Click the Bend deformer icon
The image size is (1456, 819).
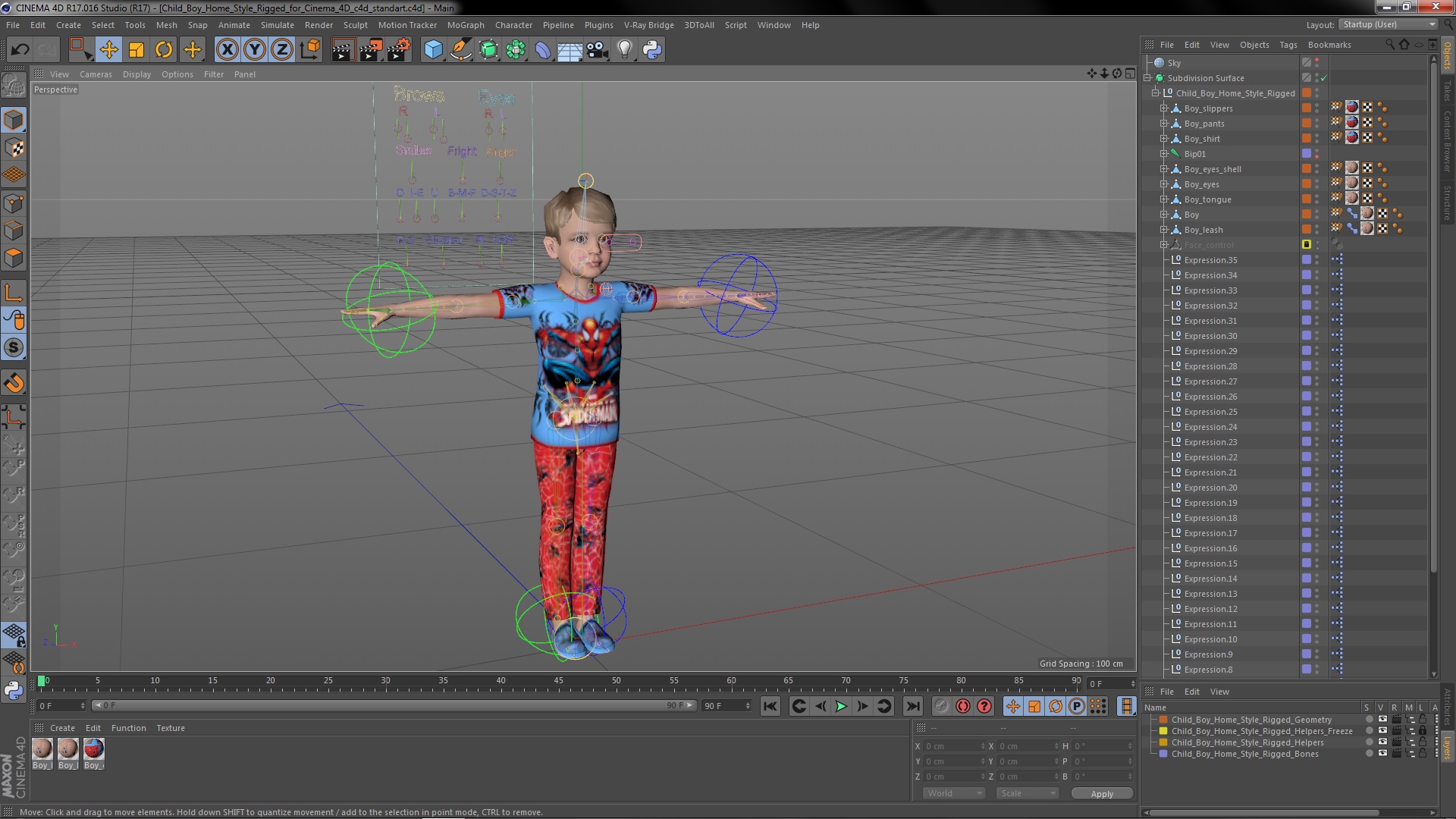pos(543,50)
